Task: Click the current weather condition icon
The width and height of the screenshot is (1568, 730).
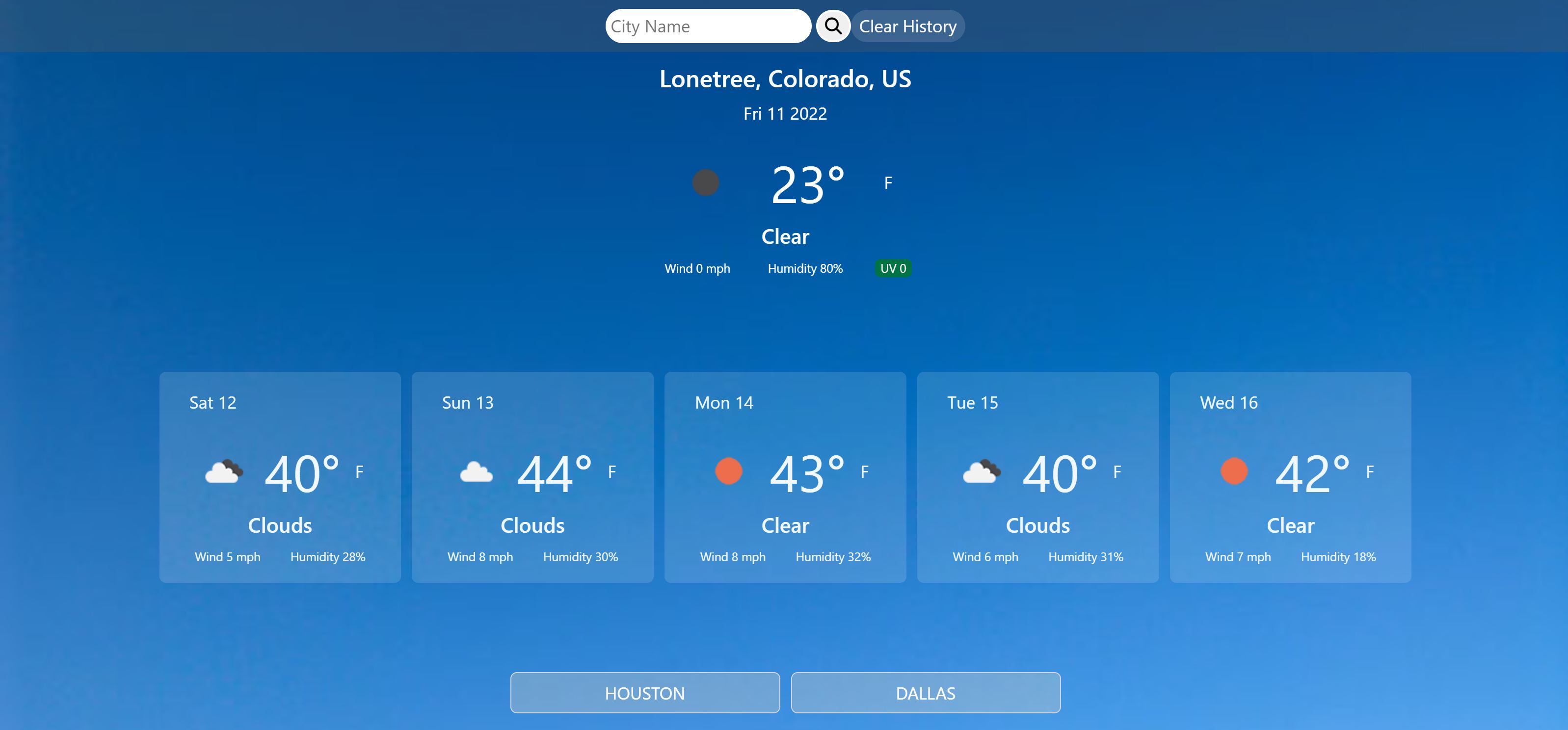Action: [x=706, y=181]
